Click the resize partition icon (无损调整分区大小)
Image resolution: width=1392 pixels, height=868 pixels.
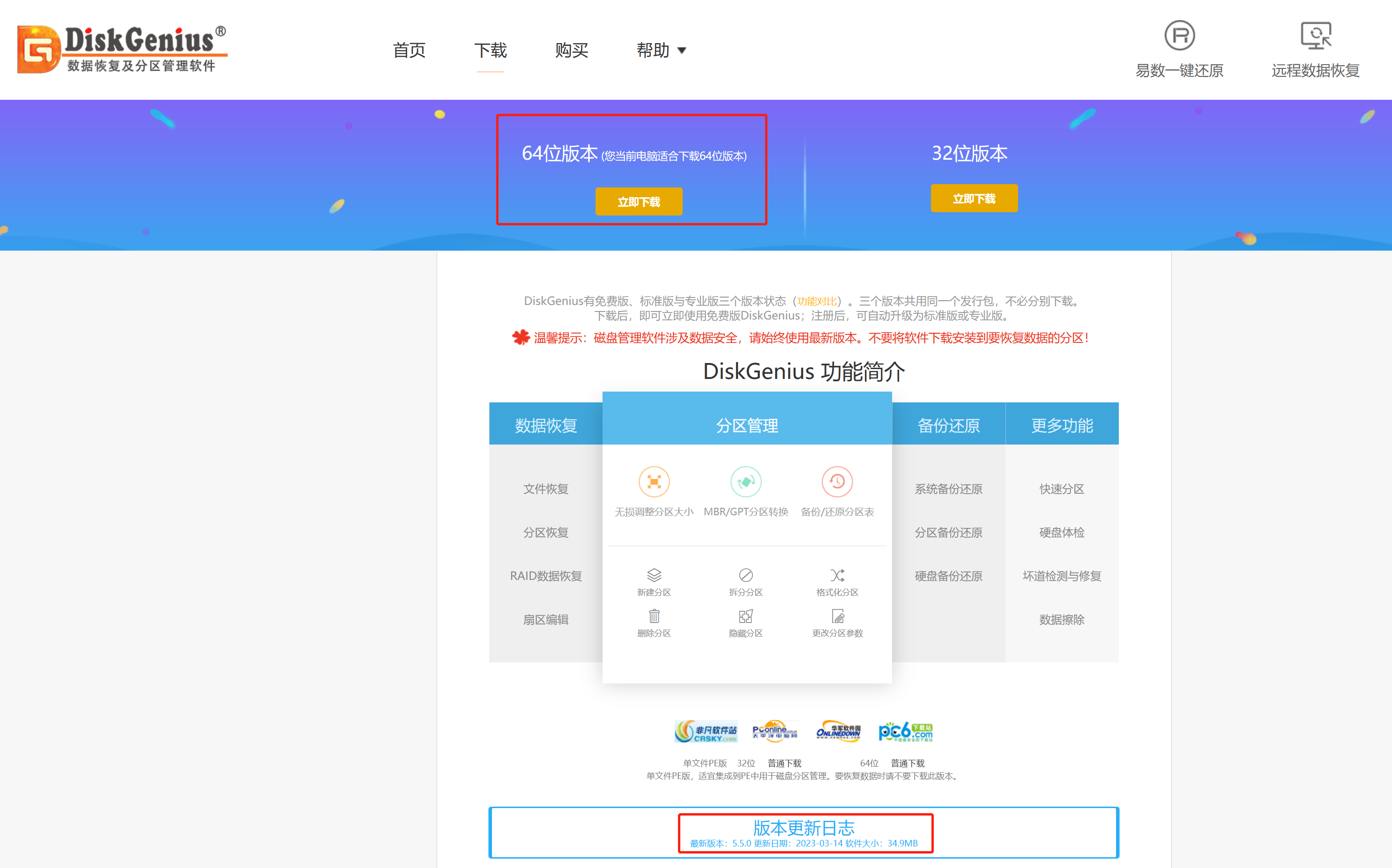tap(654, 481)
